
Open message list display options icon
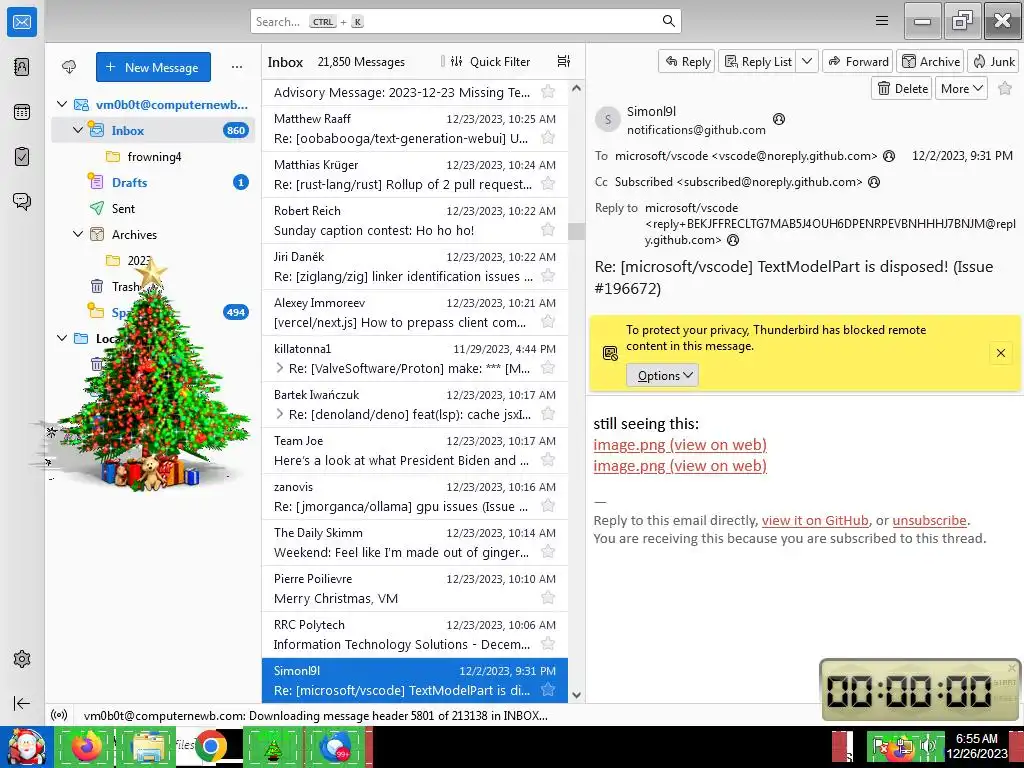pos(564,61)
